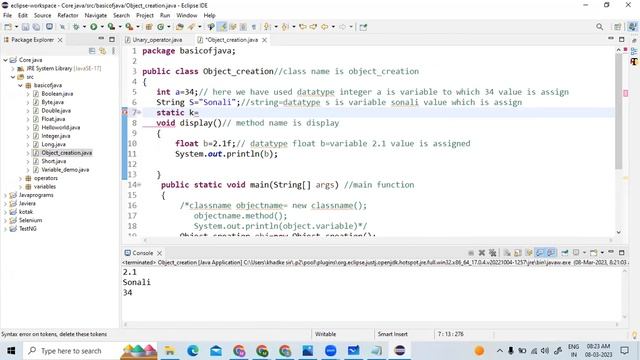The height and width of the screenshot is (360, 640).
Task: Open the Source menu
Action: tap(42, 16)
